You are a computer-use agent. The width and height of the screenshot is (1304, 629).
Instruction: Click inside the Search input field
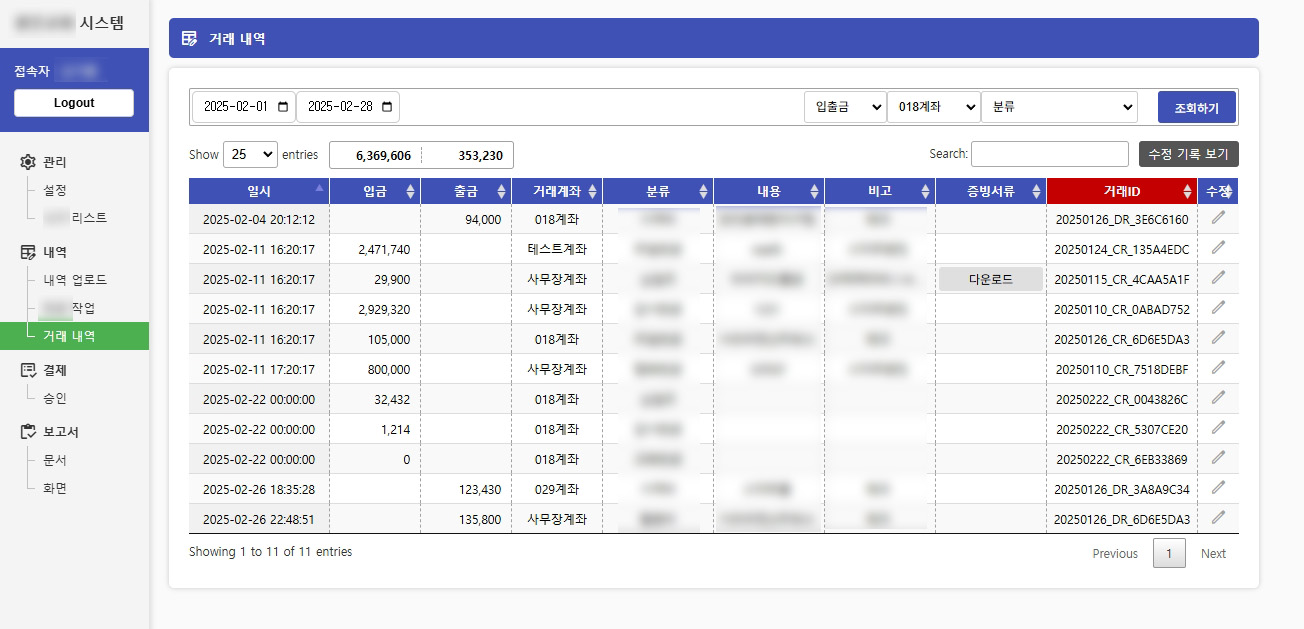(x=1050, y=153)
